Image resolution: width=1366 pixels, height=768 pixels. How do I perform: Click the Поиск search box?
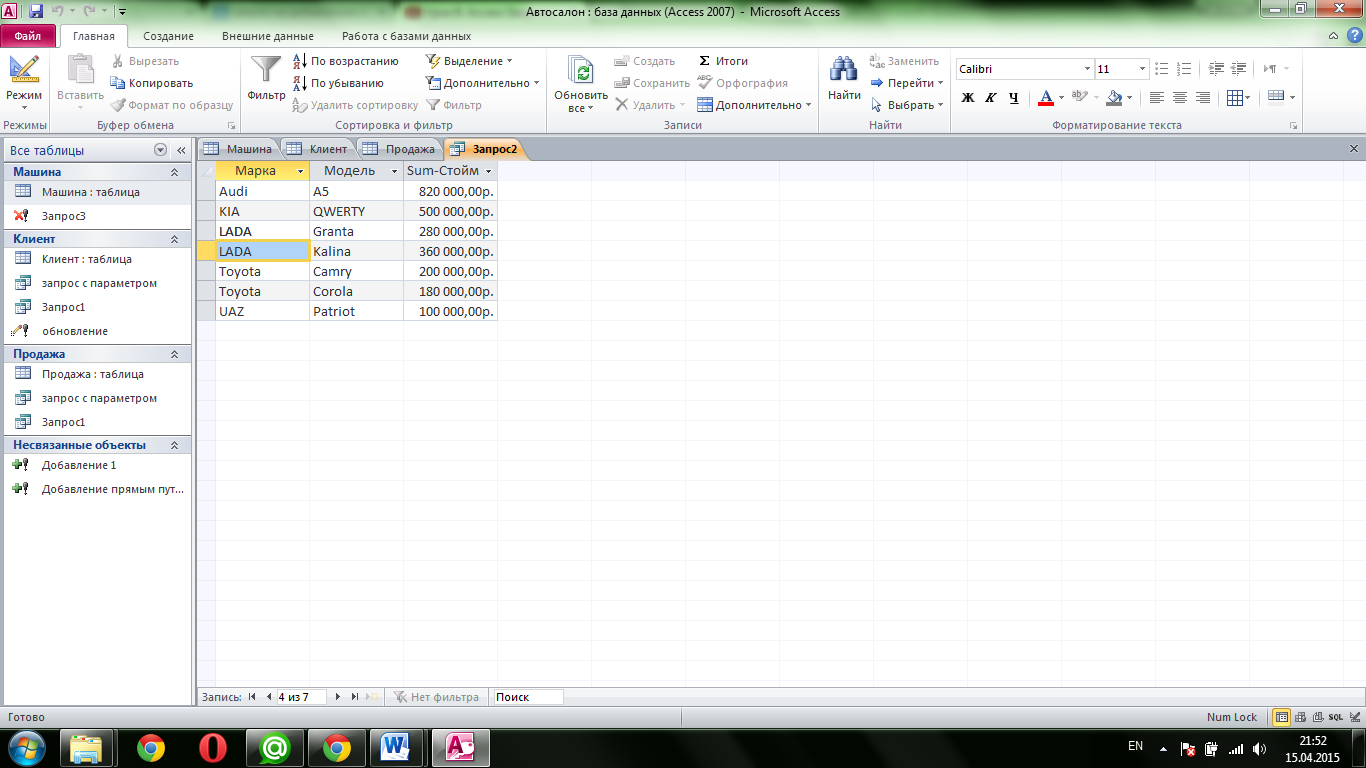[528, 697]
